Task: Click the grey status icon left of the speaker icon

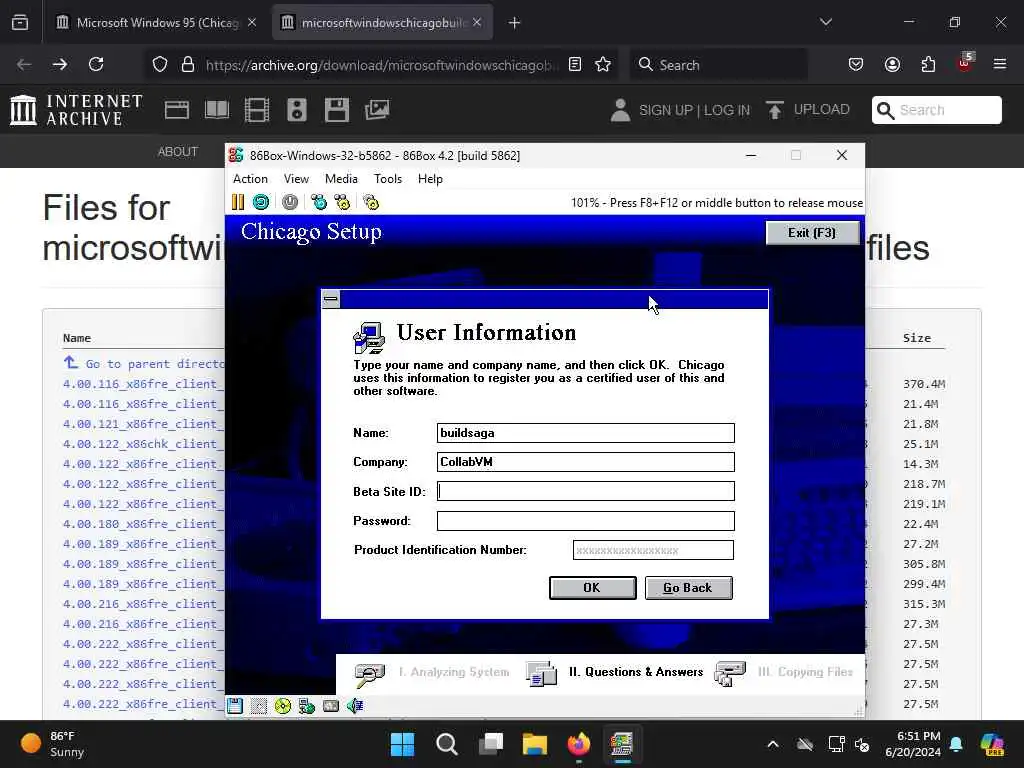Action: pyautogui.click(x=330, y=705)
